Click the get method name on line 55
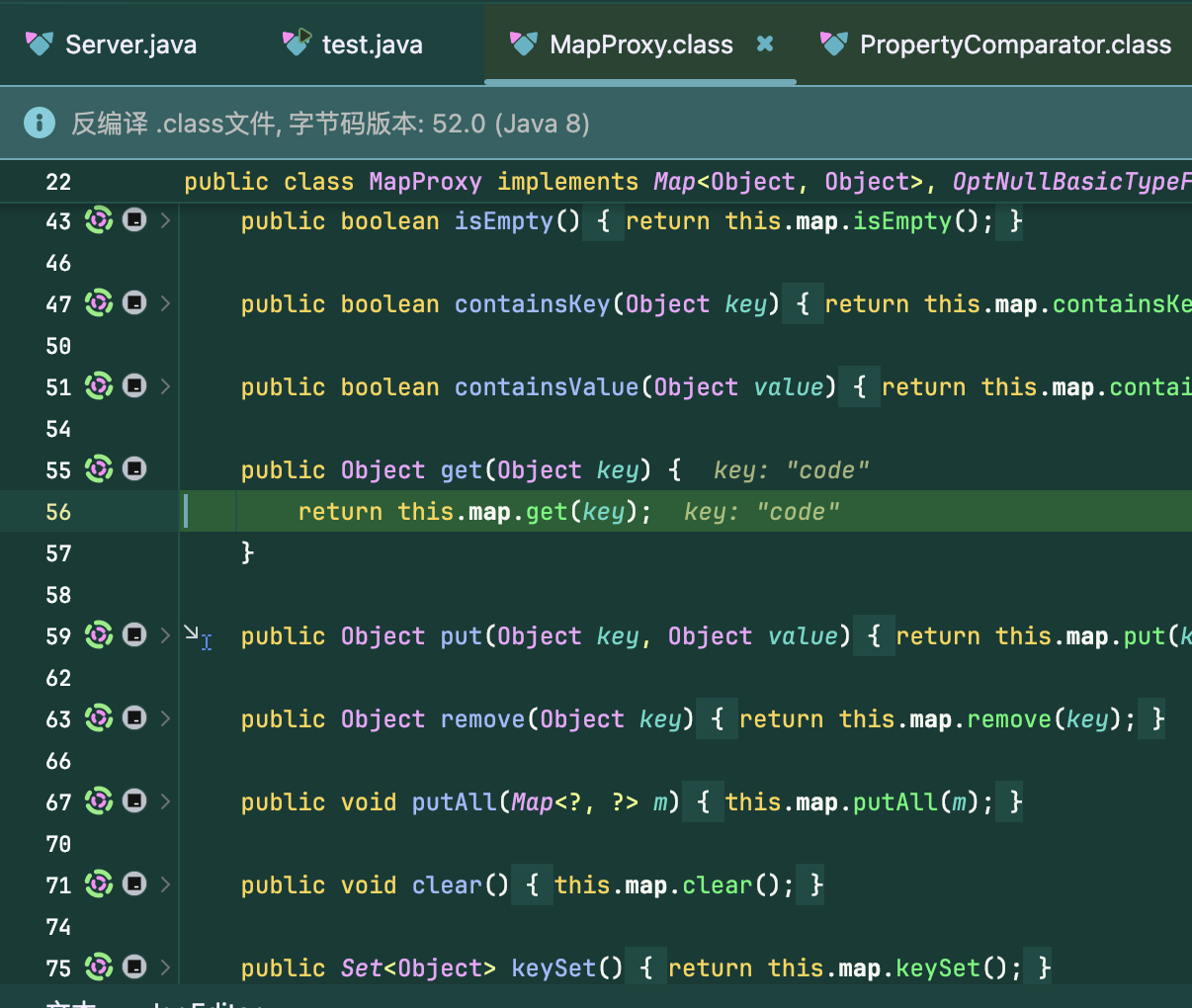1192x1008 pixels. [461, 469]
